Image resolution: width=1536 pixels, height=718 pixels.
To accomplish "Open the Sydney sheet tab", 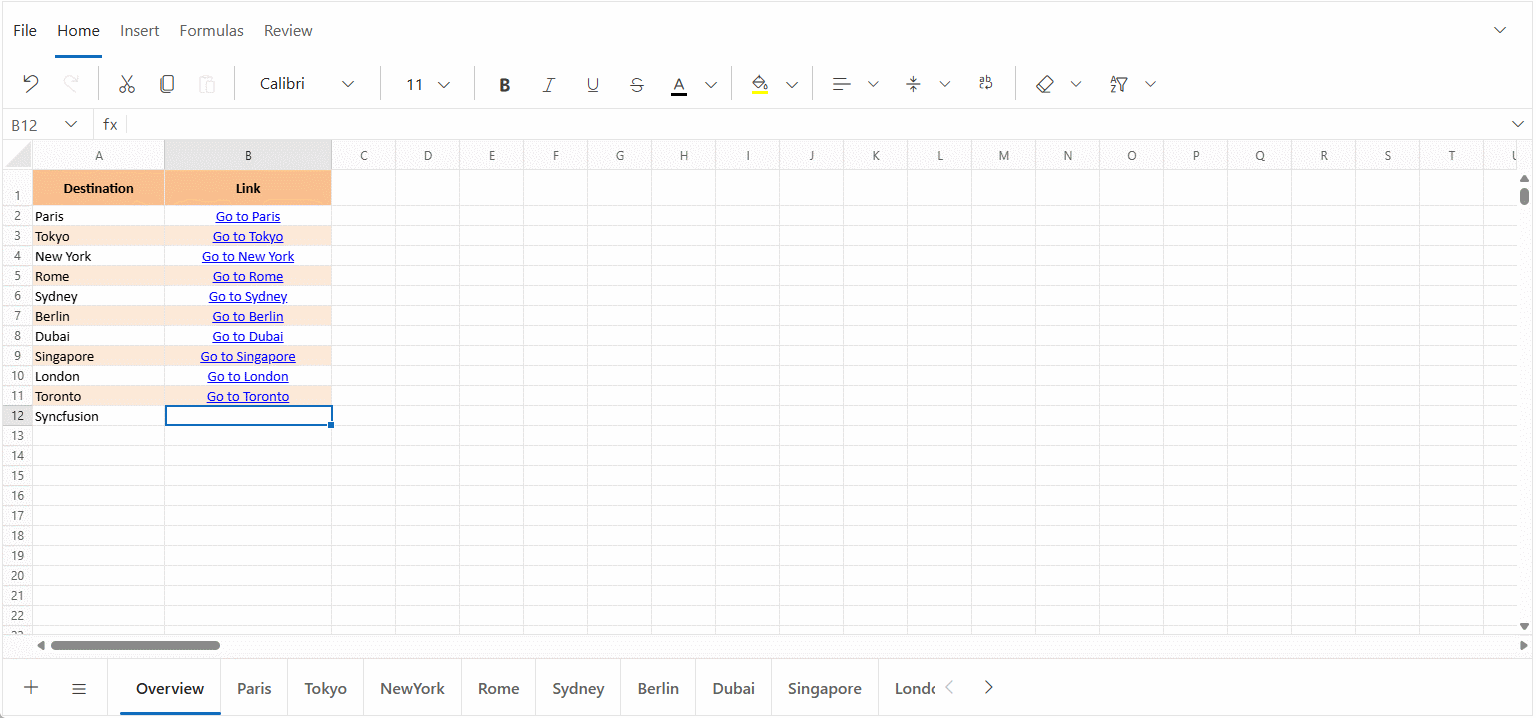I will pos(578,688).
